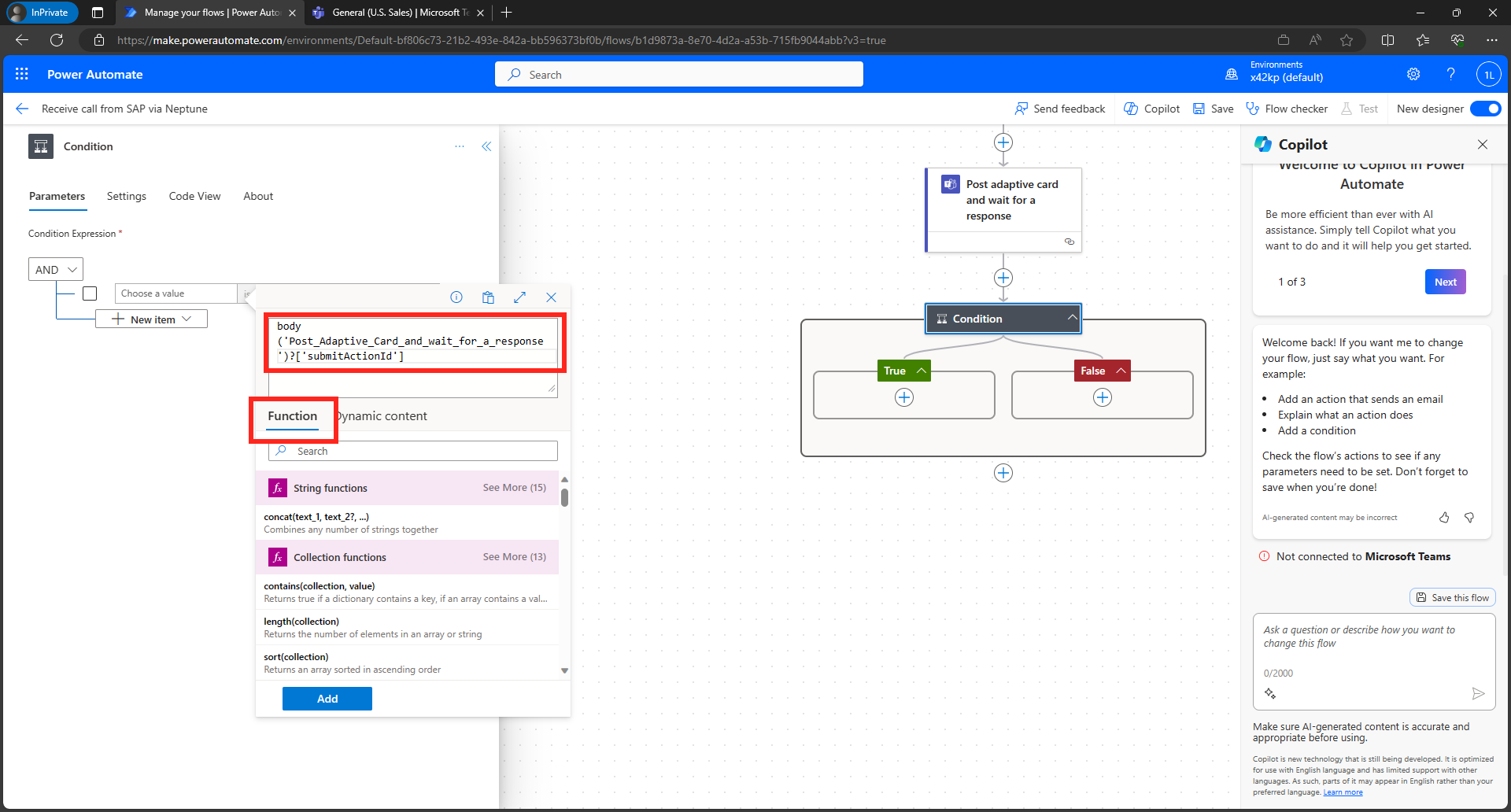Click Save in the flow toolbar
Screen dimensions: 1511x812
pos(1213,109)
